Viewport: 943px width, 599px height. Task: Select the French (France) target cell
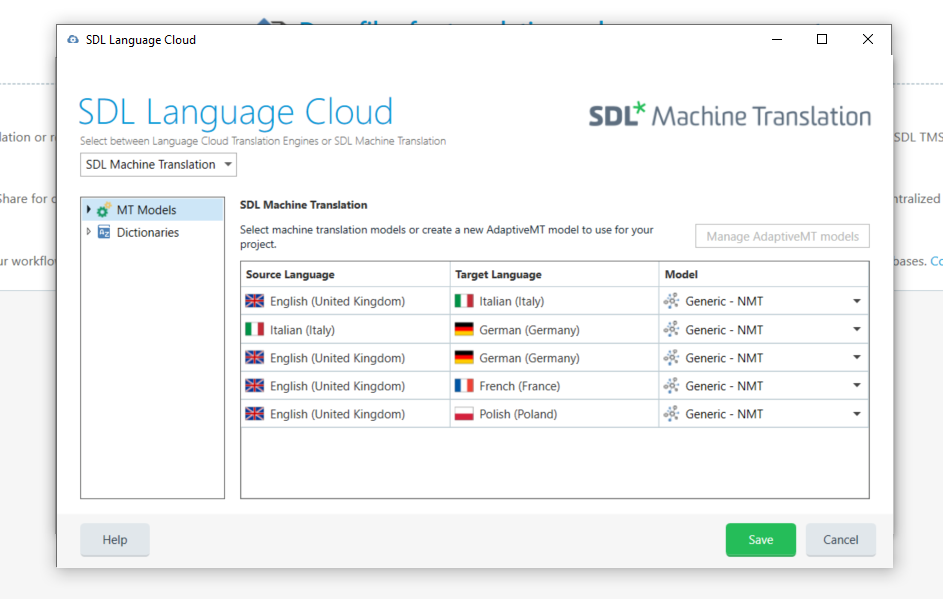point(554,386)
